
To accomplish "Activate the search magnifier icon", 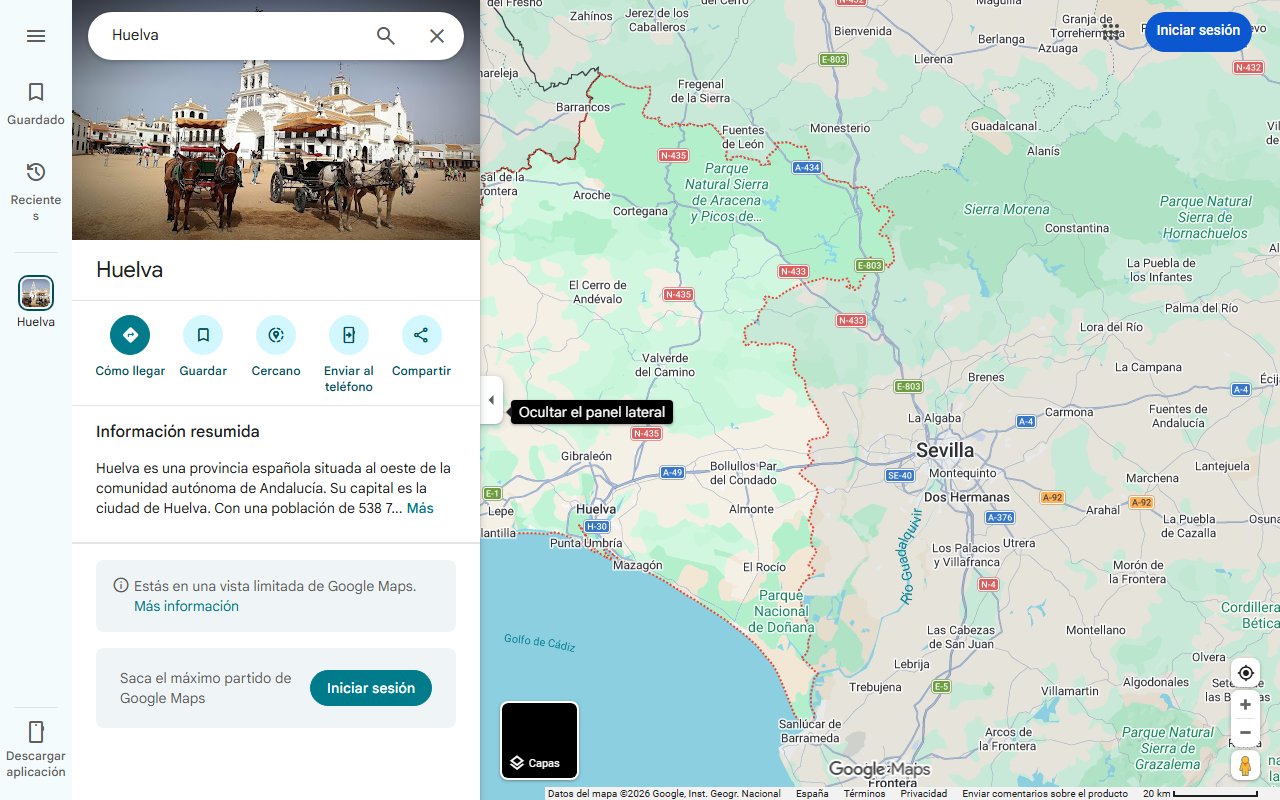I will (385, 35).
